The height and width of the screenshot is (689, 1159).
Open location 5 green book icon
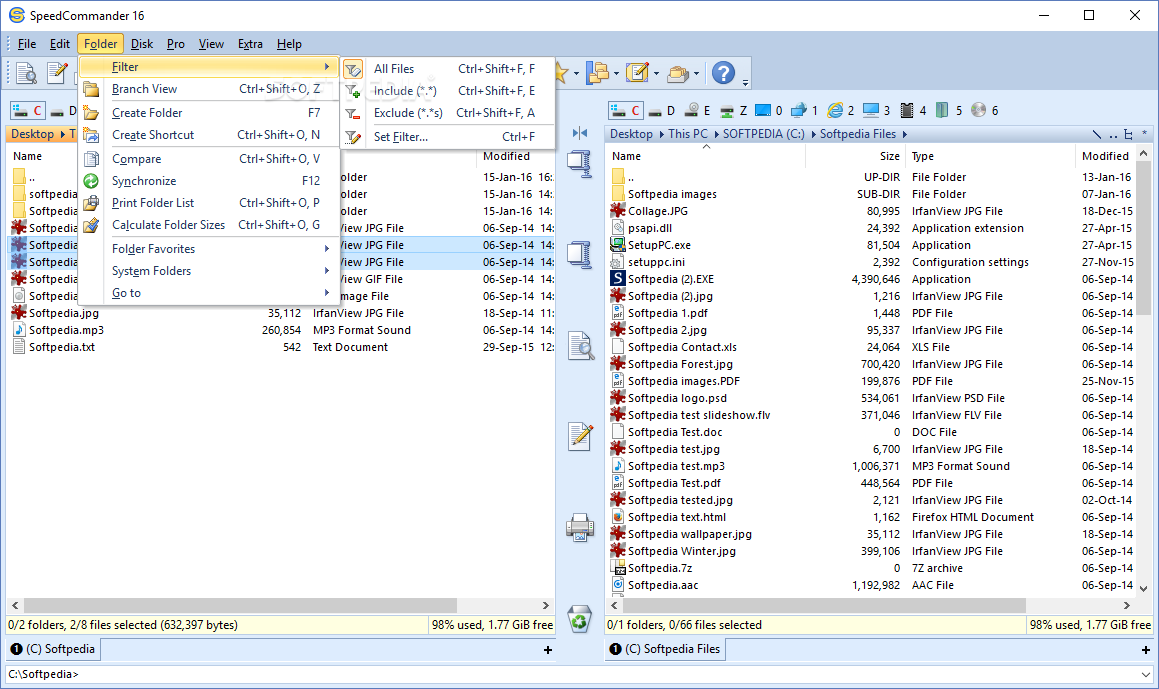click(x=949, y=111)
